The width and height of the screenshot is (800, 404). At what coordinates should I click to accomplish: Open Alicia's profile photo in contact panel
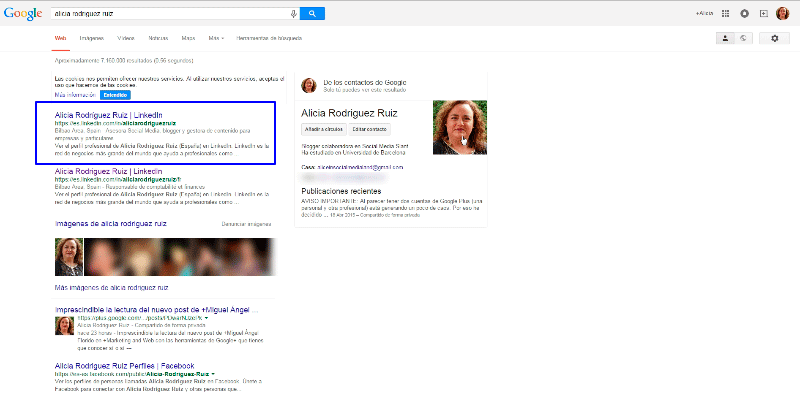click(x=460, y=127)
